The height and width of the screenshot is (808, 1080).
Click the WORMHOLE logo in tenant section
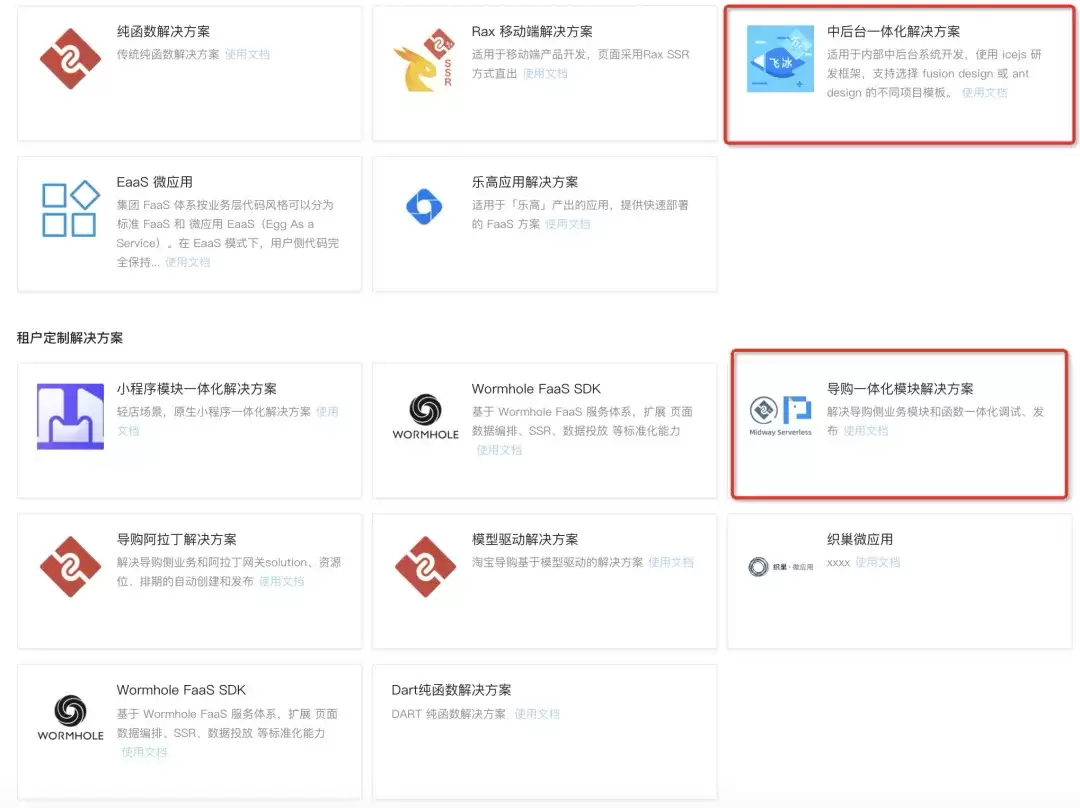pos(425,416)
